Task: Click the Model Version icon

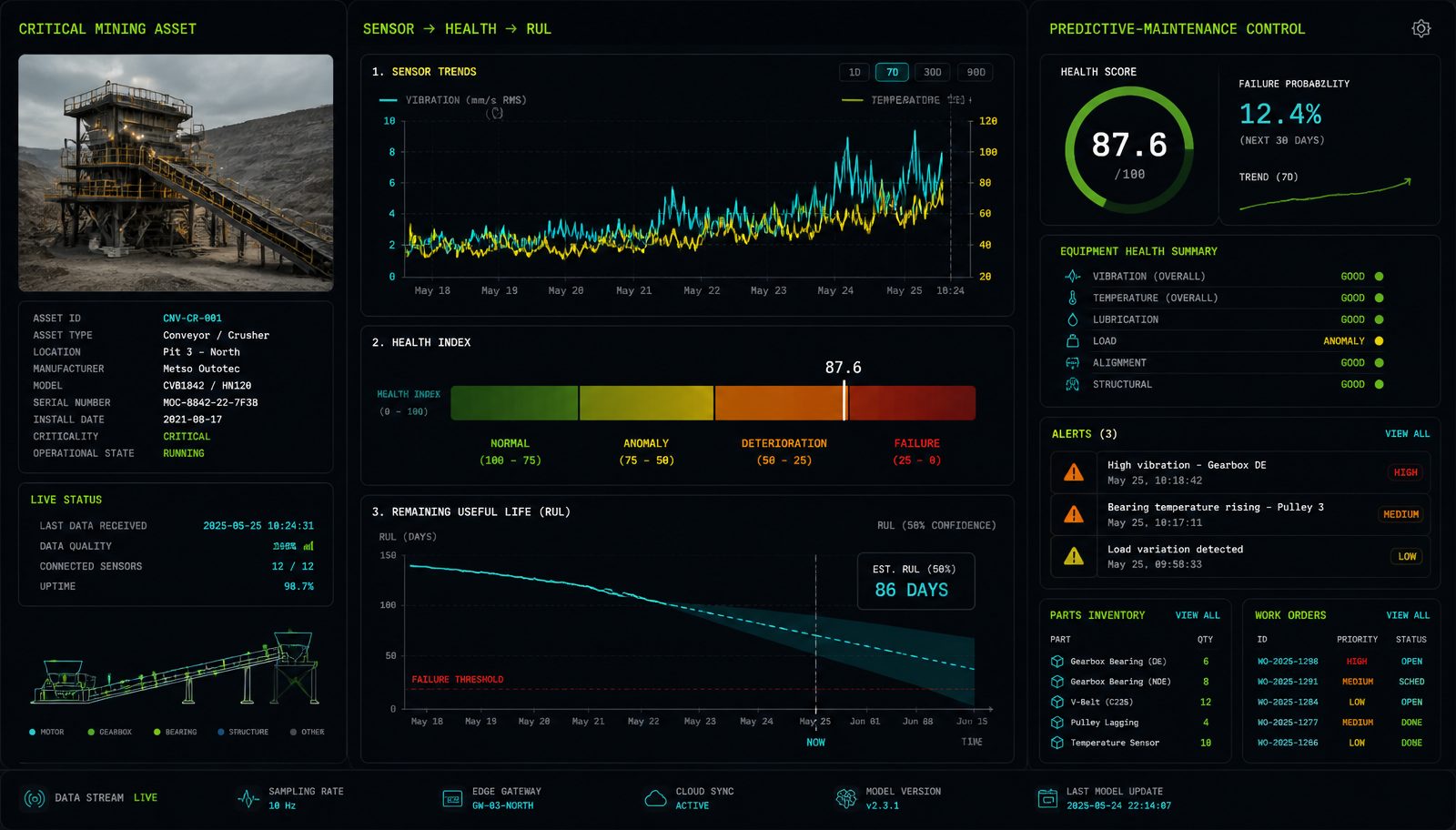Action: (846, 799)
